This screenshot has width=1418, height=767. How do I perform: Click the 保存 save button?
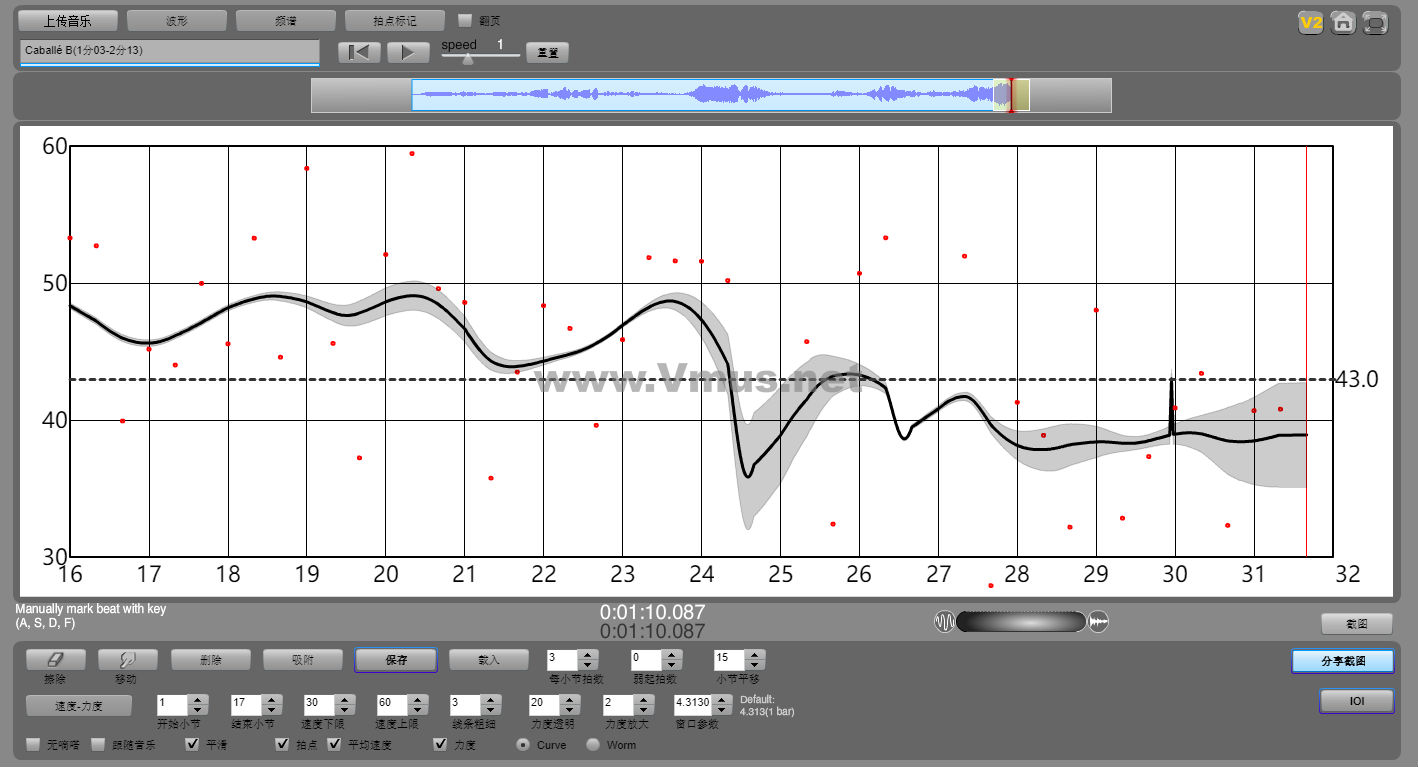[395, 660]
